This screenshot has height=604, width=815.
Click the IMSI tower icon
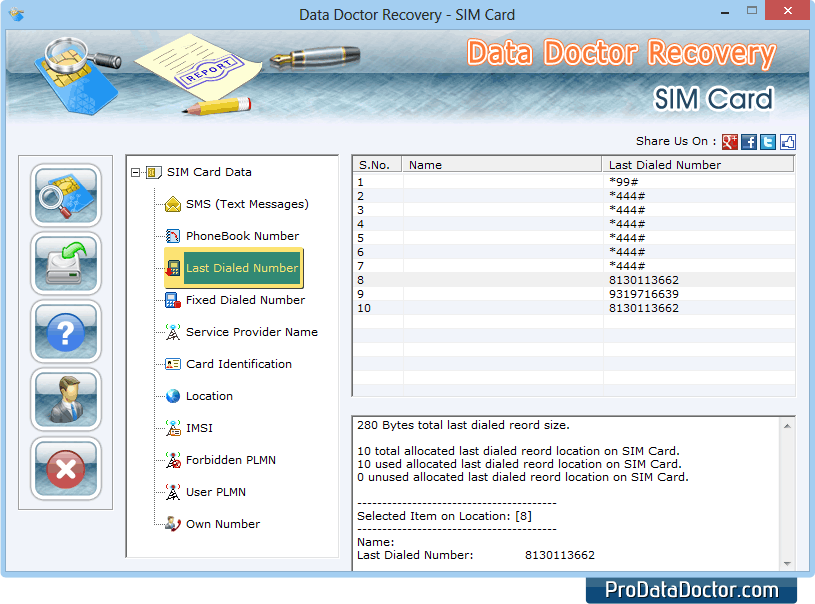(x=173, y=428)
